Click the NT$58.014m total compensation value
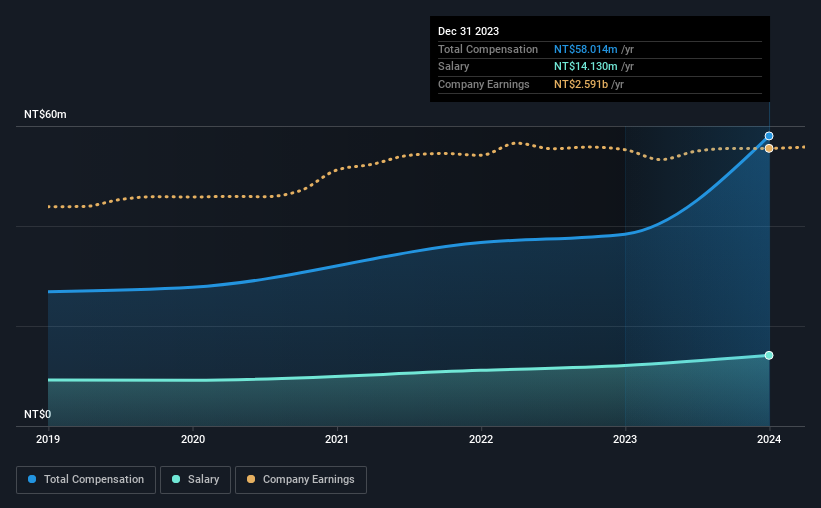 (x=585, y=49)
